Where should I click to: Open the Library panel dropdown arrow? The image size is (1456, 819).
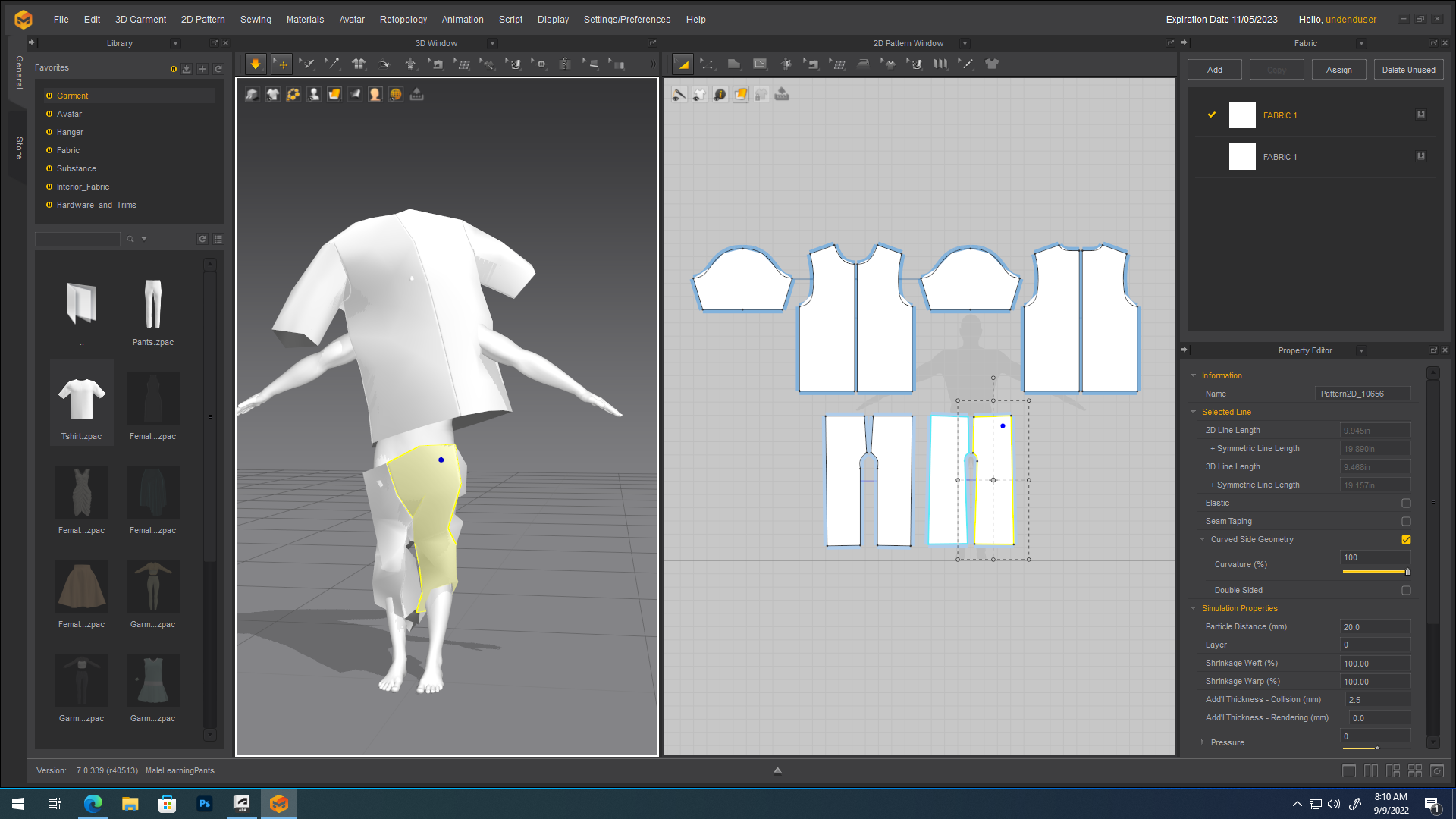click(x=175, y=44)
